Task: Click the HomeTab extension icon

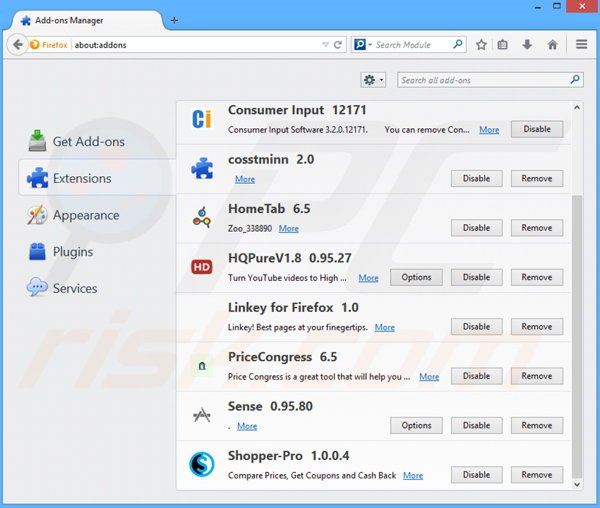Action: point(202,217)
